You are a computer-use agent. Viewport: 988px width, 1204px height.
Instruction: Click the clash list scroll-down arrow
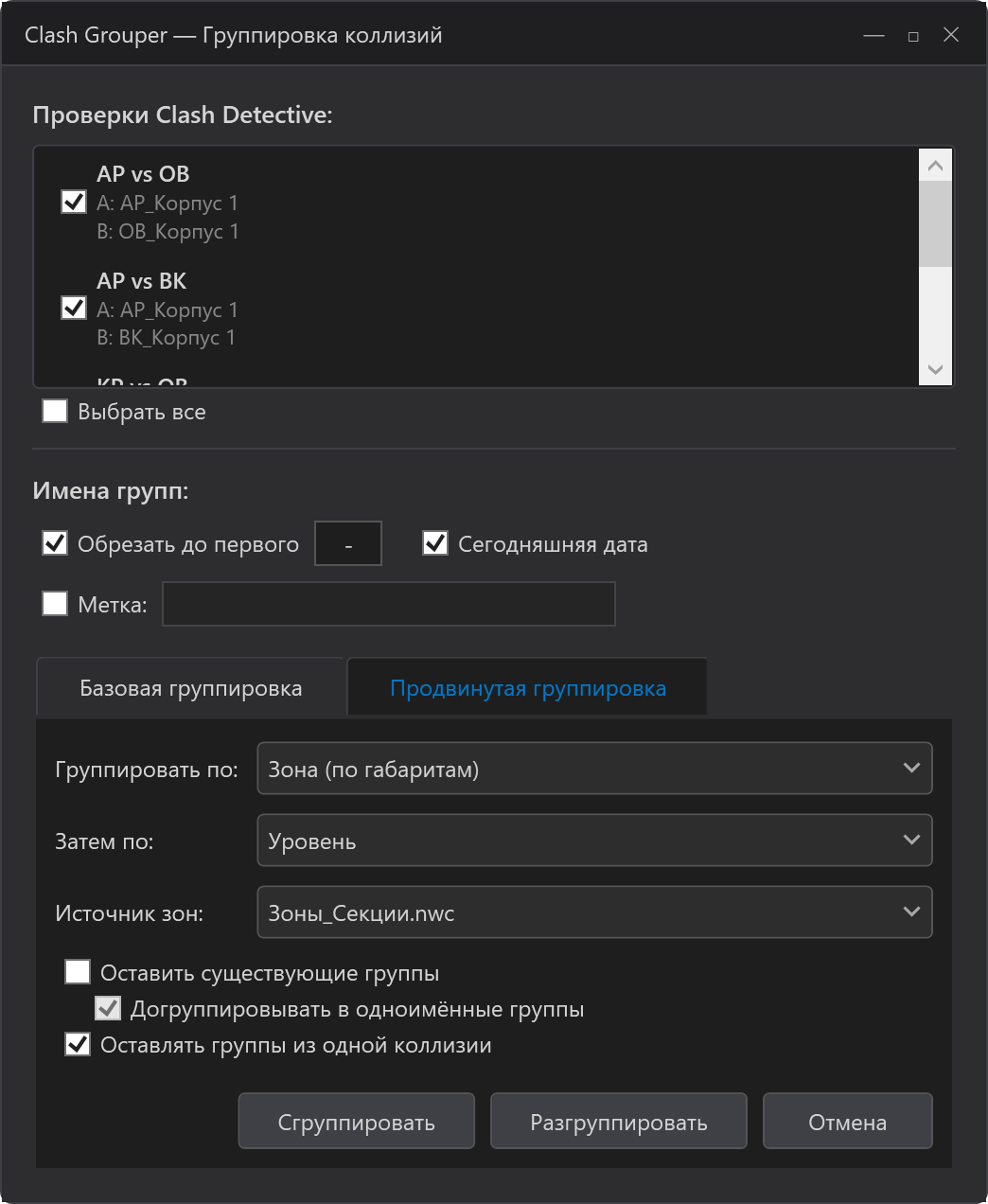click(x=936, y=369)
